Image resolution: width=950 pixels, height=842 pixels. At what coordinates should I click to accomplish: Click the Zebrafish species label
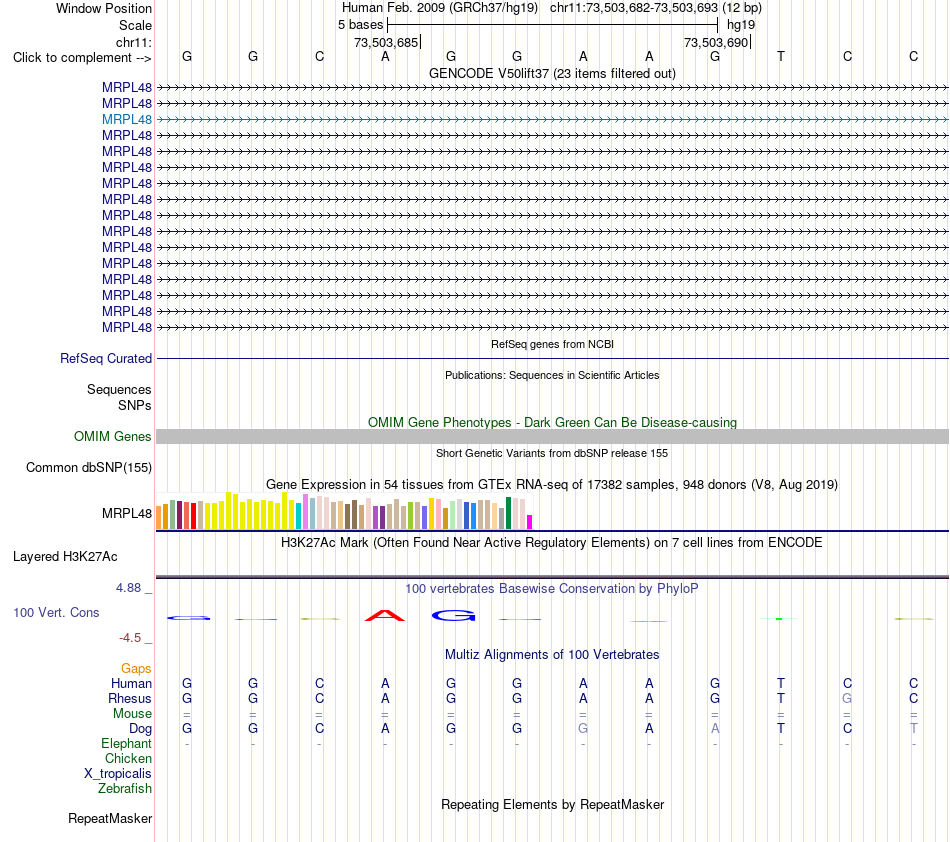point(125,789)
